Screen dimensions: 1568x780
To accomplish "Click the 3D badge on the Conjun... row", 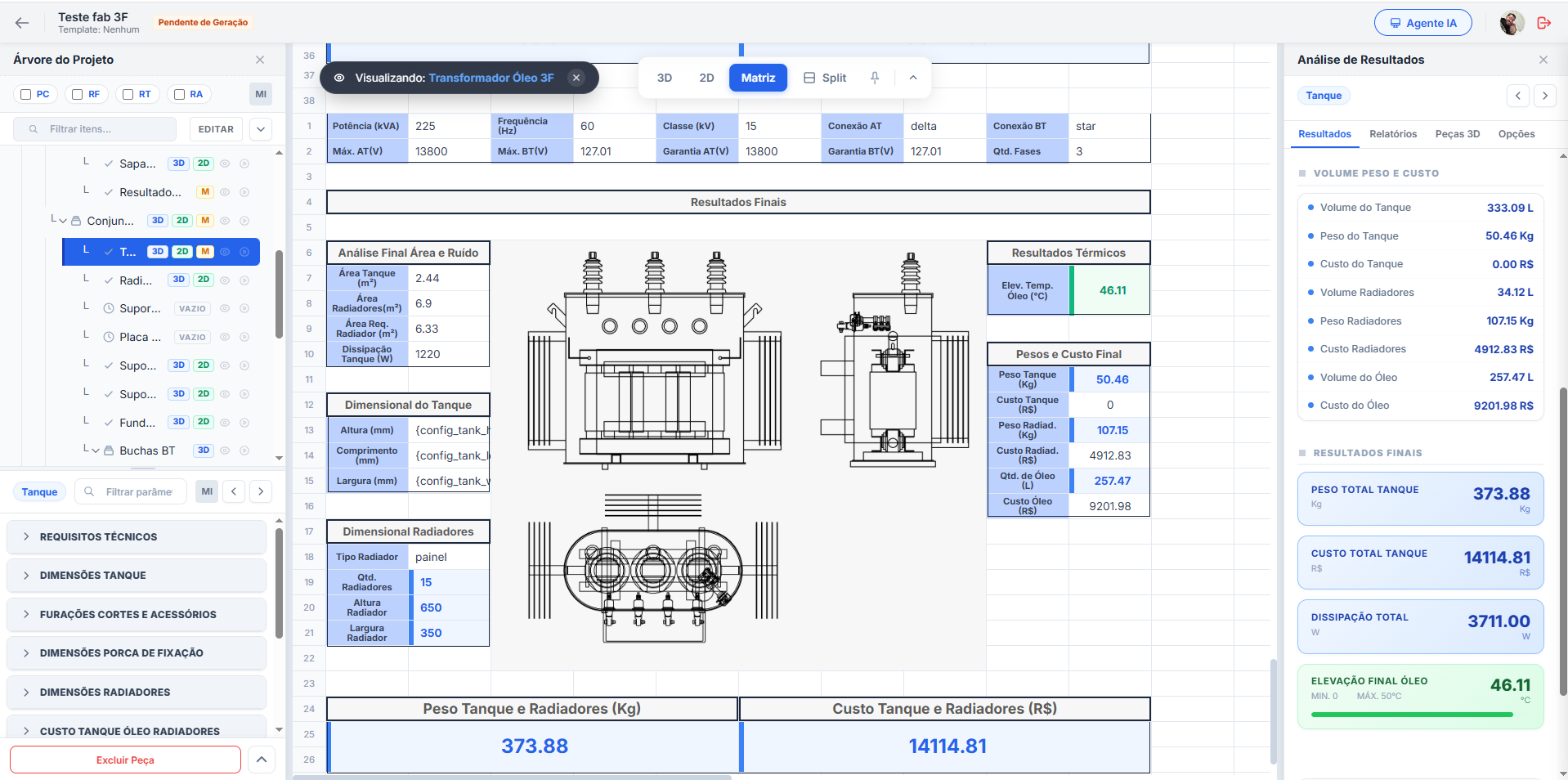I will tap(158, 221).
